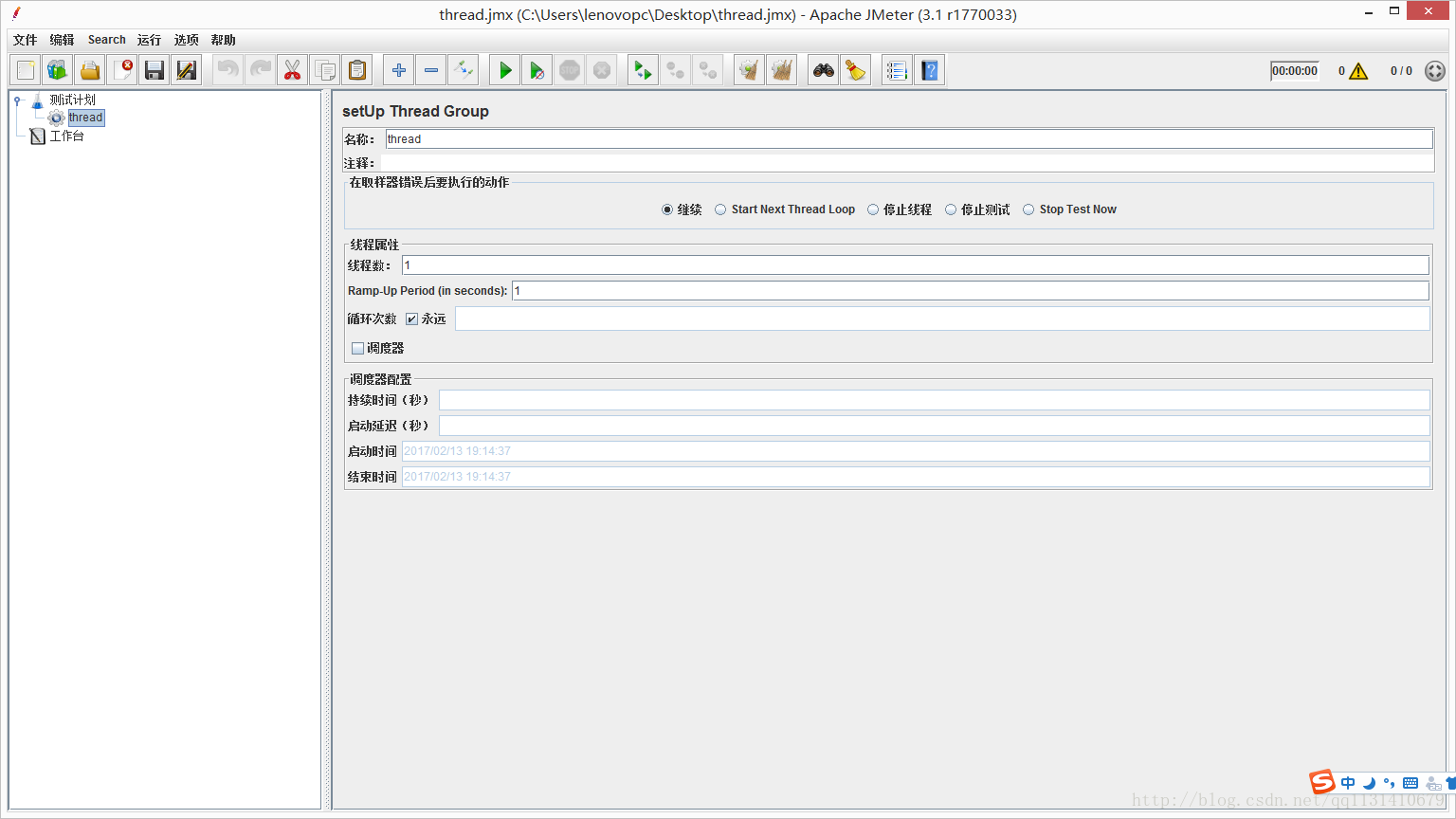Click the Undo arrow icon
Viewport: 1456px width, 819px height.
[227, 70]
